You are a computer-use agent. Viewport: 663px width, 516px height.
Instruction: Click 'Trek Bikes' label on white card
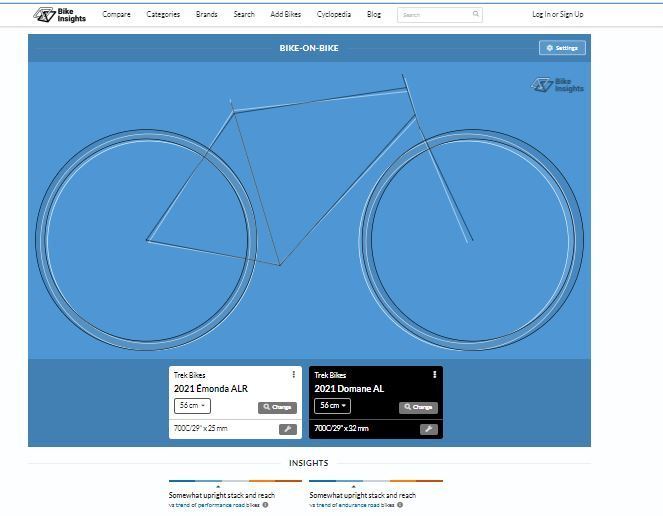tap(189, 375)
